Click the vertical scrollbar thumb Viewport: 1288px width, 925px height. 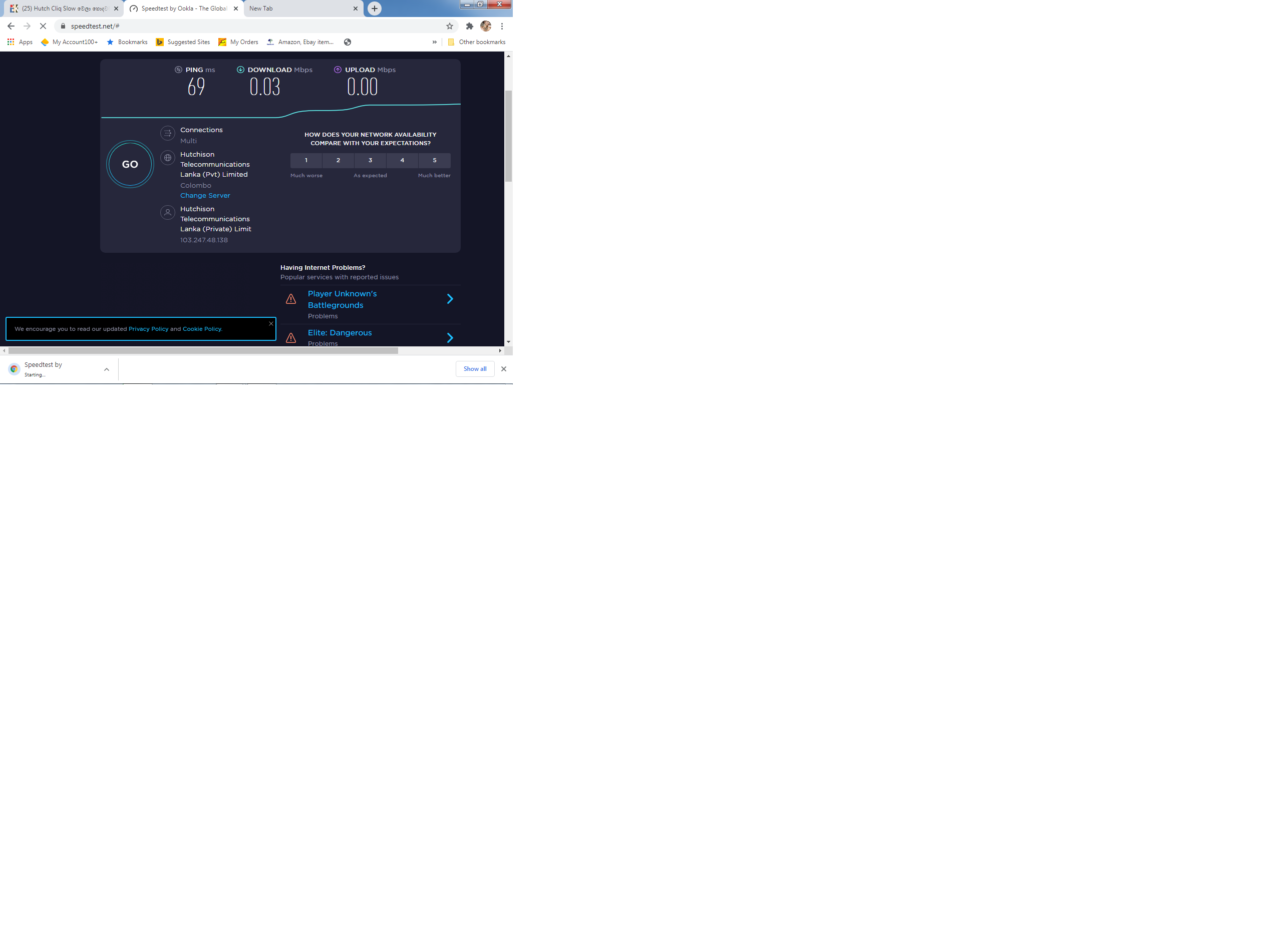click(x=509, y=136)
